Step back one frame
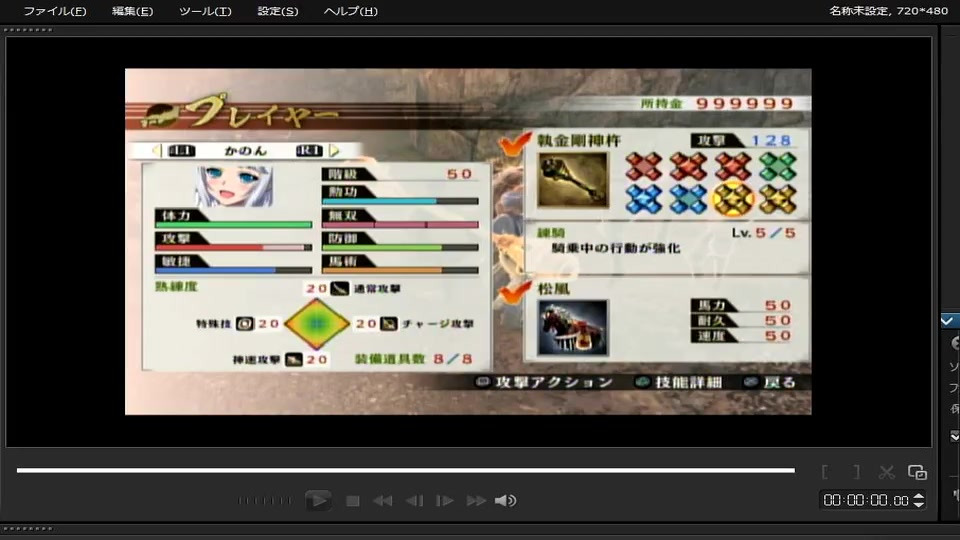This screenshot has height=540, width=960. click(x=414, y=501)
